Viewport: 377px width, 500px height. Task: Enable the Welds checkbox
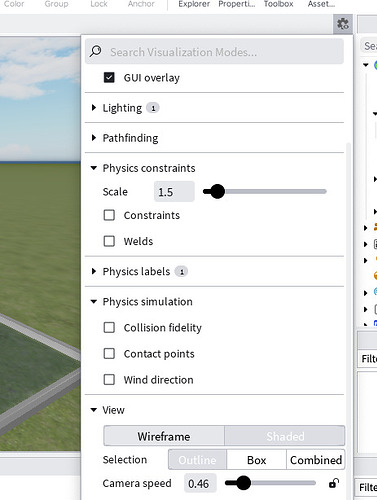click(x=109, y=241)
